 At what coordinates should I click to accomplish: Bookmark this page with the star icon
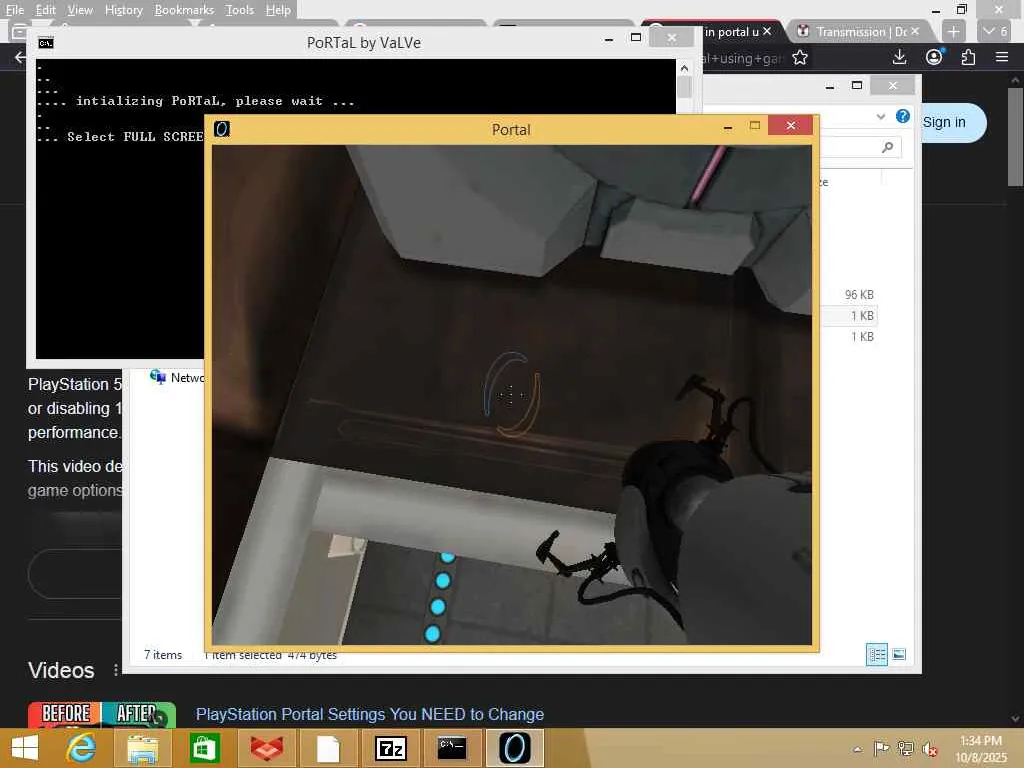799,57
